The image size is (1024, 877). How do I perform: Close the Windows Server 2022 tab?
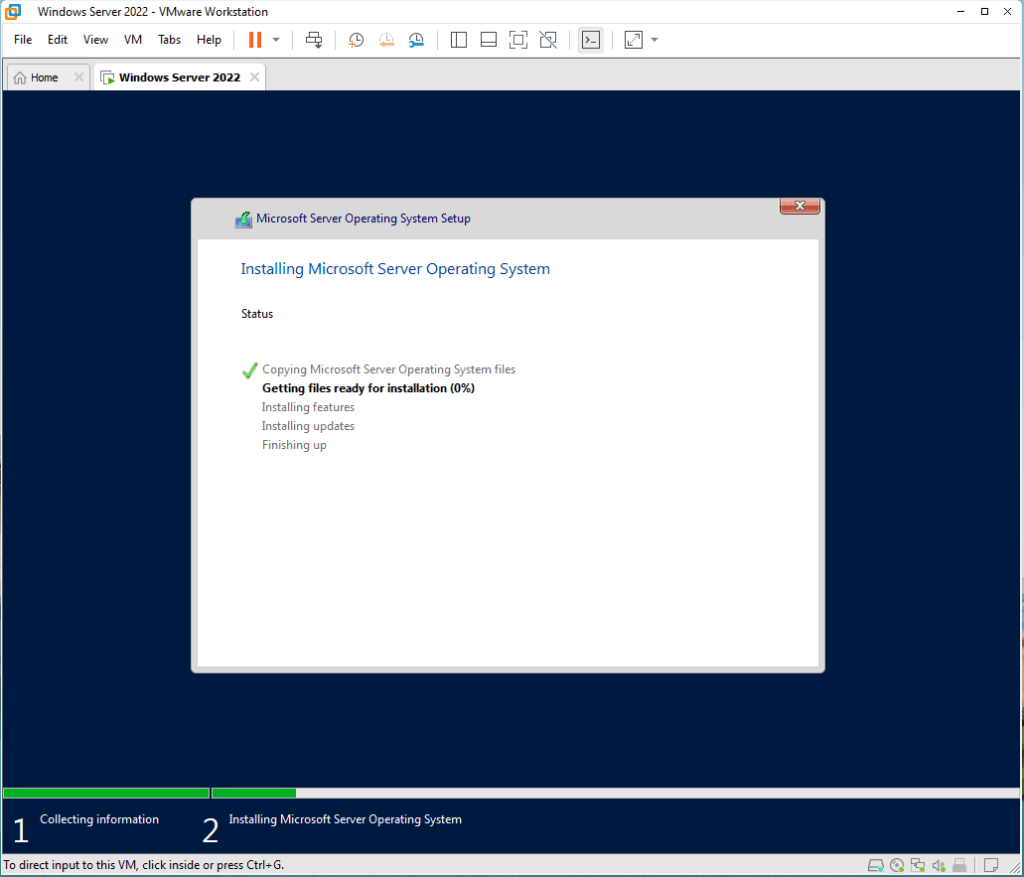(255, 77)
